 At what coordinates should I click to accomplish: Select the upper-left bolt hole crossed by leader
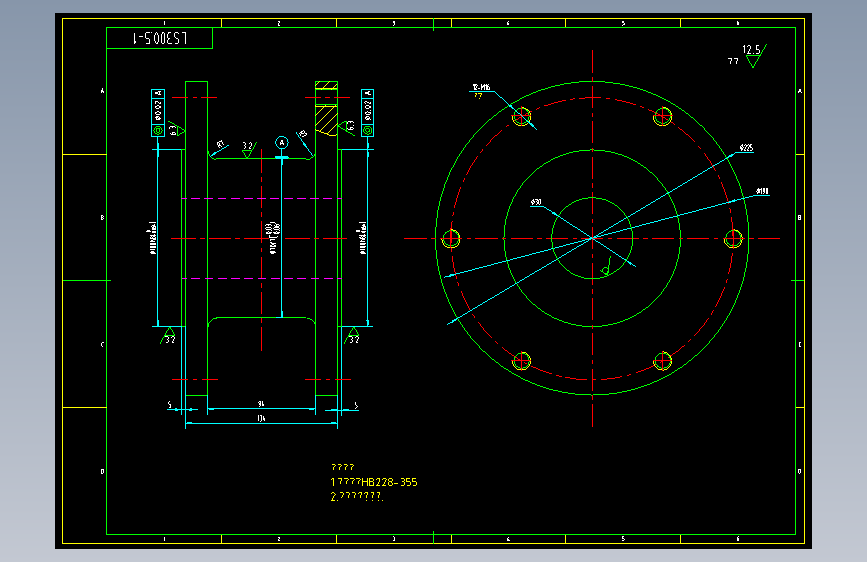click(522, 117)
